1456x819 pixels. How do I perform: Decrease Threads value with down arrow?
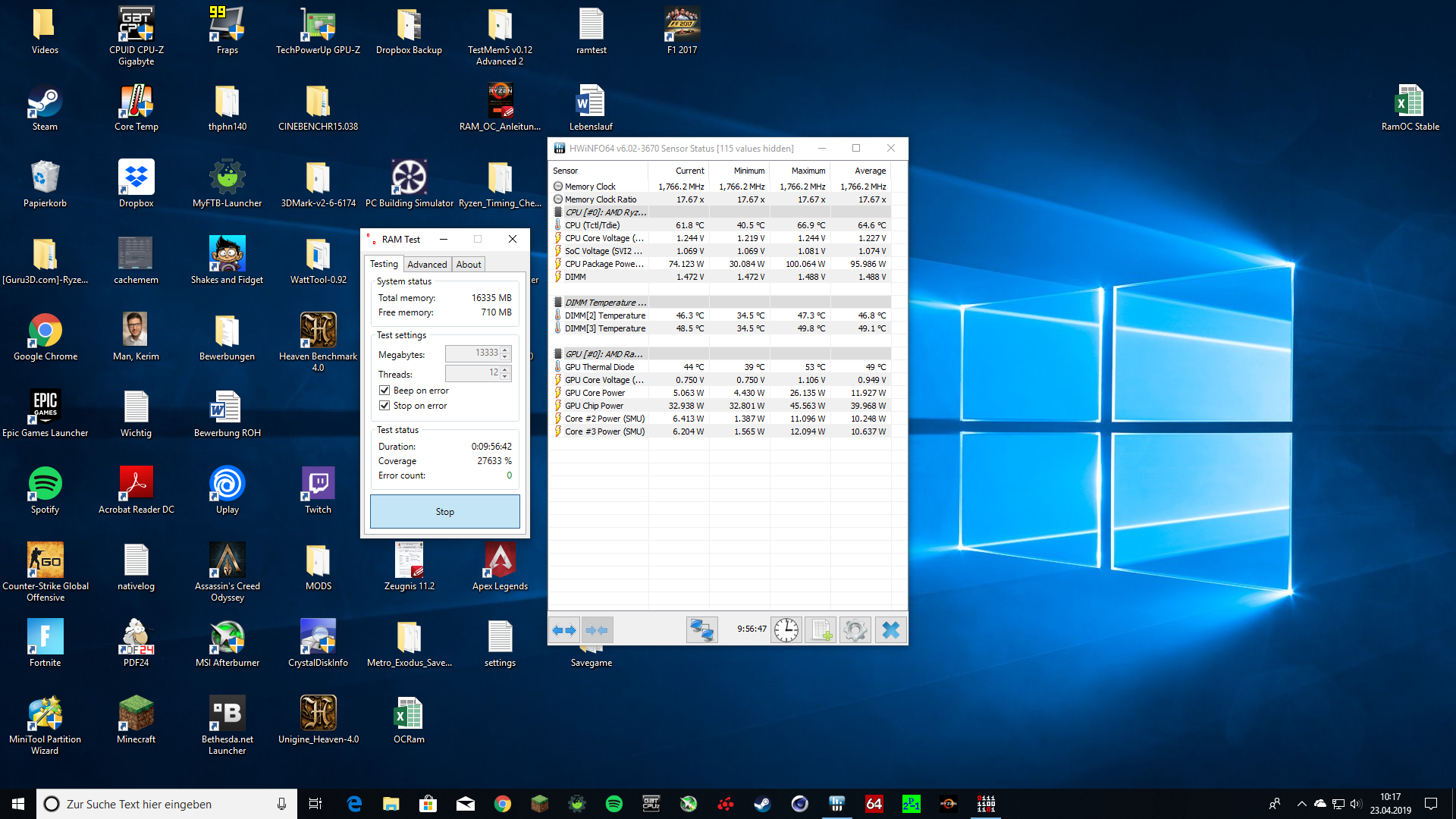(x=506, y=377)
